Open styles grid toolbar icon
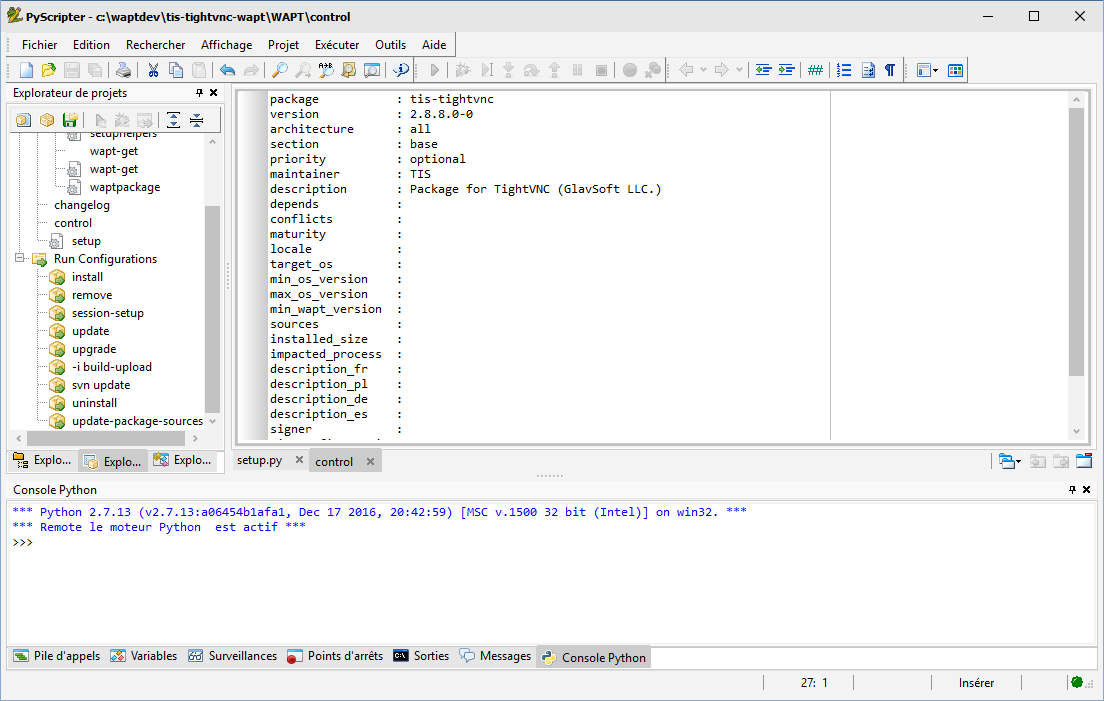This screenshot has width=1104, height=701. pyautogui.click(x=955, y=70)
